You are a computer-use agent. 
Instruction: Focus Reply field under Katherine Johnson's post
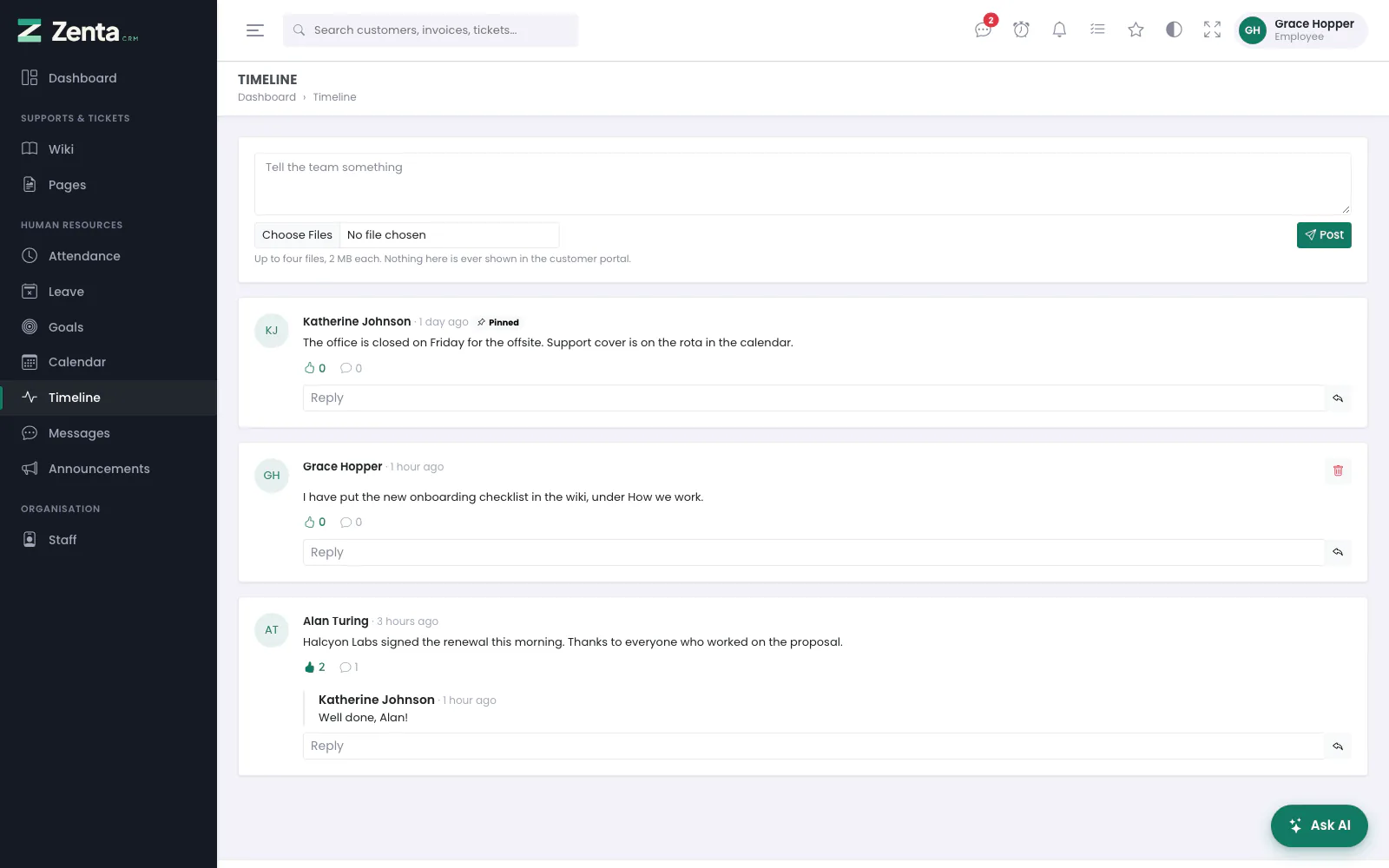813,398
